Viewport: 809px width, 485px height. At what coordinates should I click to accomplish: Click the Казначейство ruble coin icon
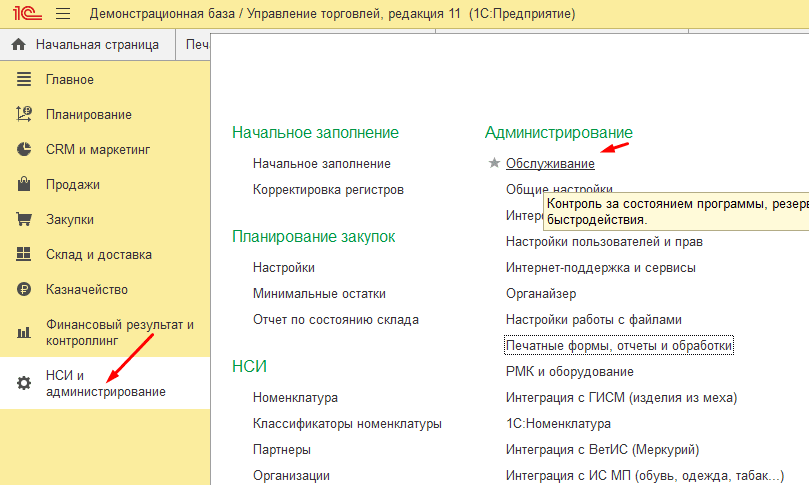click(24, 289)
